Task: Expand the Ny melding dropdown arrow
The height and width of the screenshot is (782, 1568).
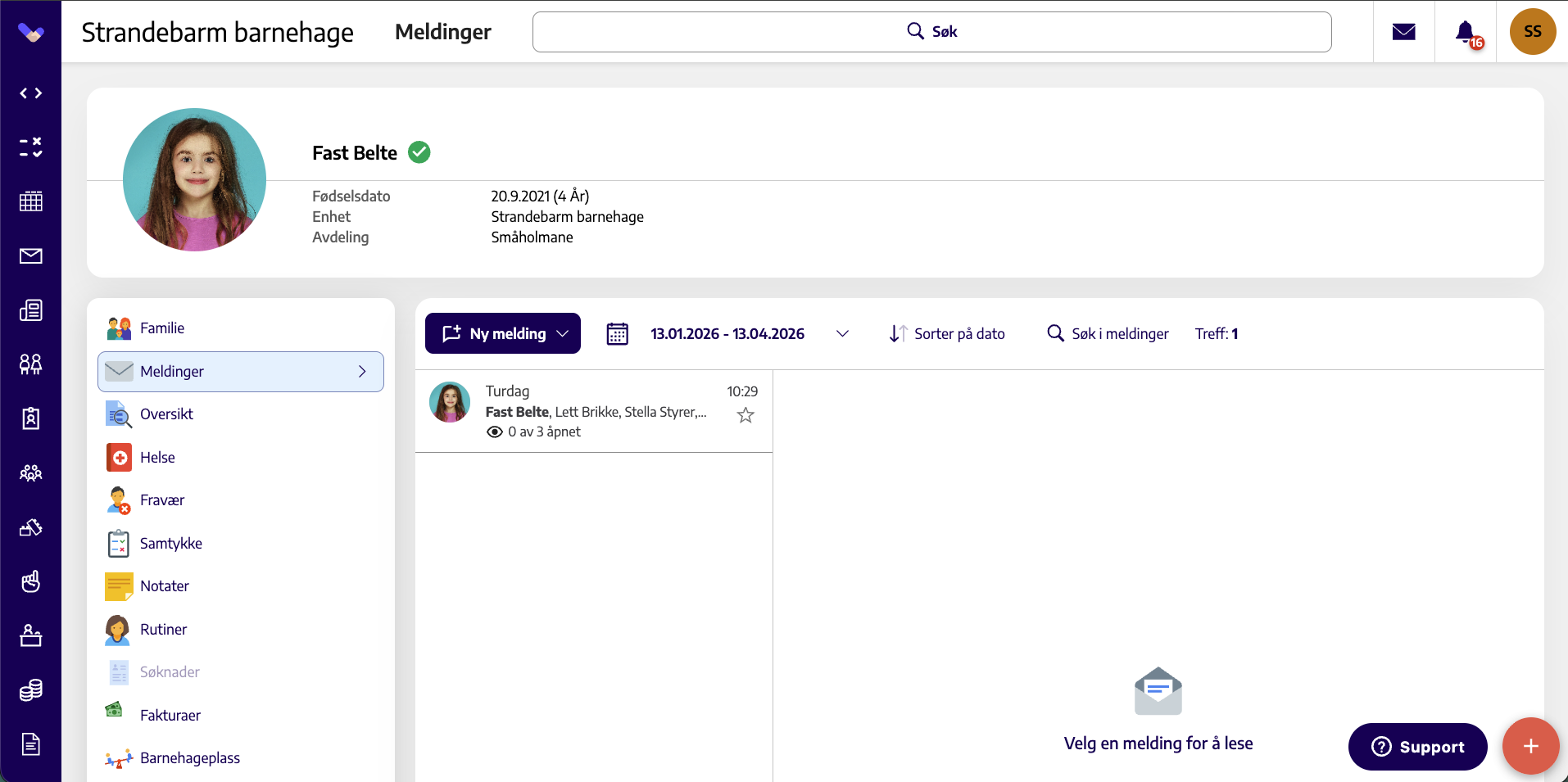Action: point(563,334)
